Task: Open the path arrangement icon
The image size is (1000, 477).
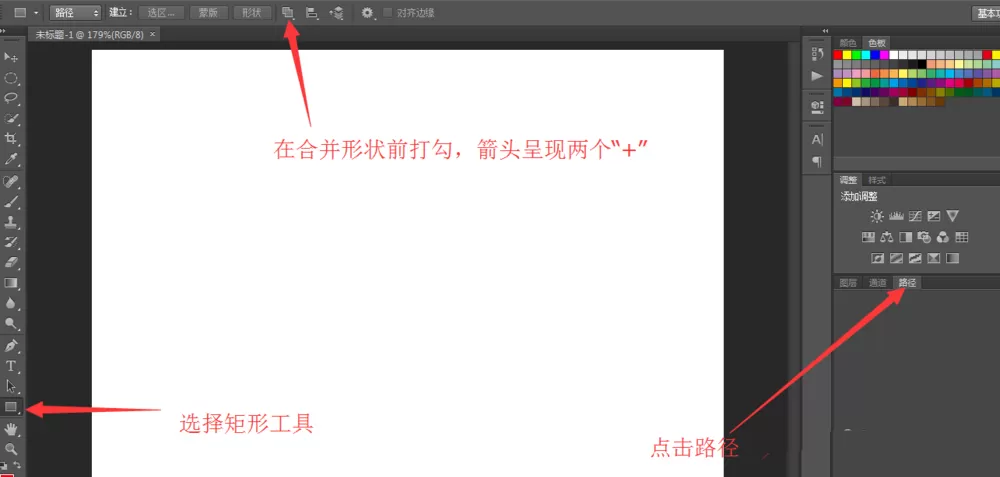Action: tap(336, 12)
